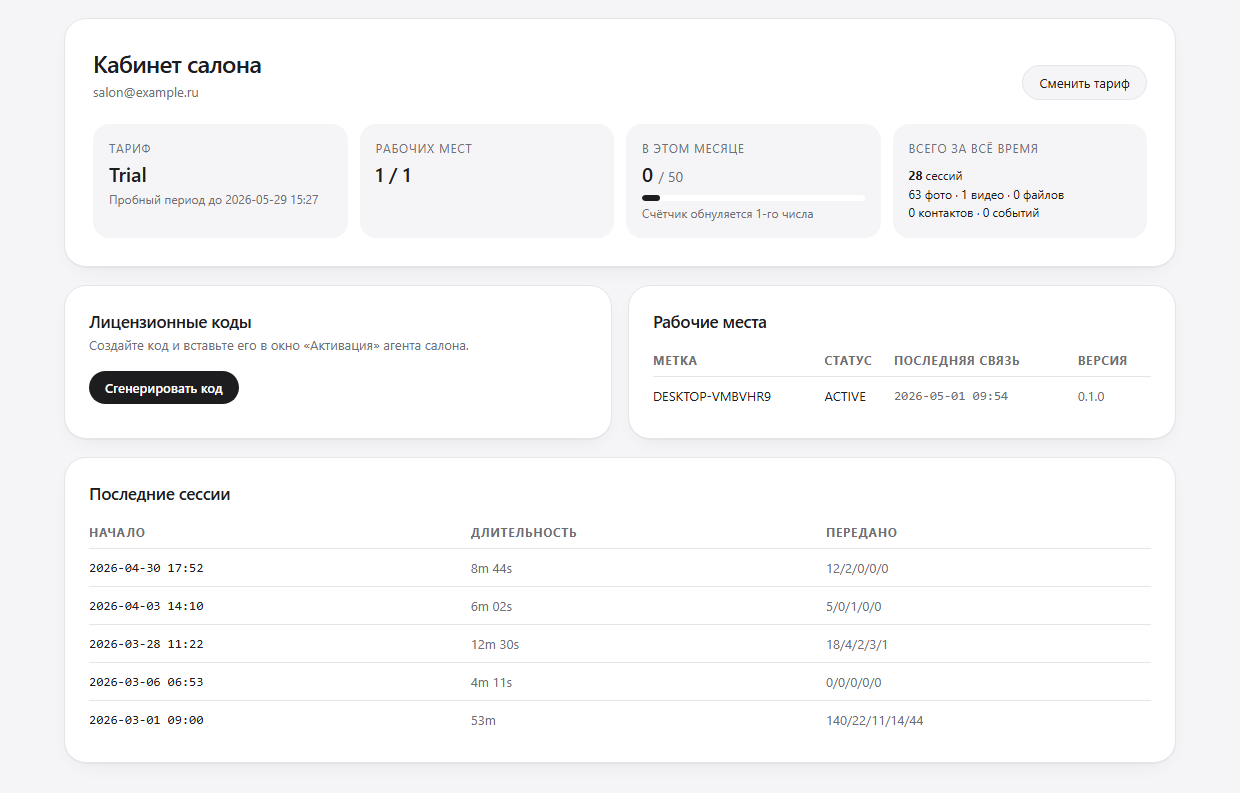Click the transferred value 18/4/2/3/1
Screen dimensions: 1240x793
click(x=857, y=644)
